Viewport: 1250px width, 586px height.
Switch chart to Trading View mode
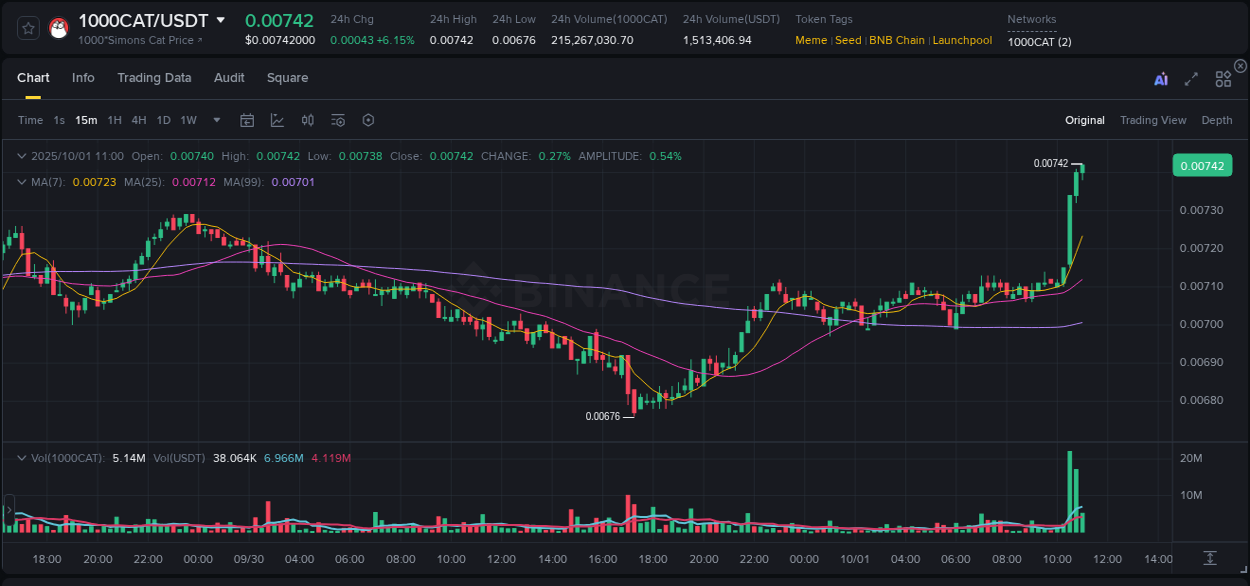coord(1152,120)
